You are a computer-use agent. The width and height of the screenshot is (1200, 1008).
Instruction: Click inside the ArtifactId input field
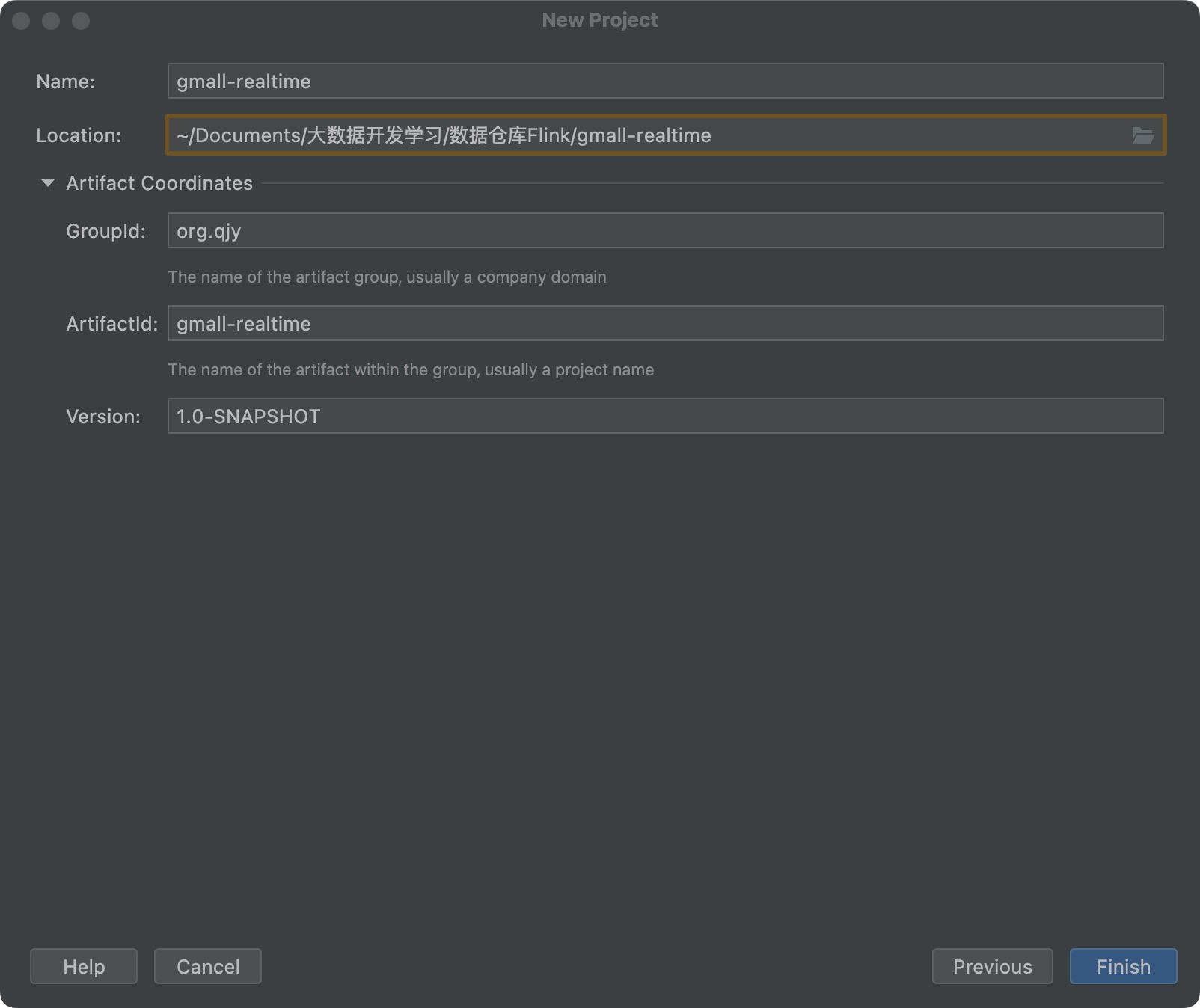click(664, 324)
